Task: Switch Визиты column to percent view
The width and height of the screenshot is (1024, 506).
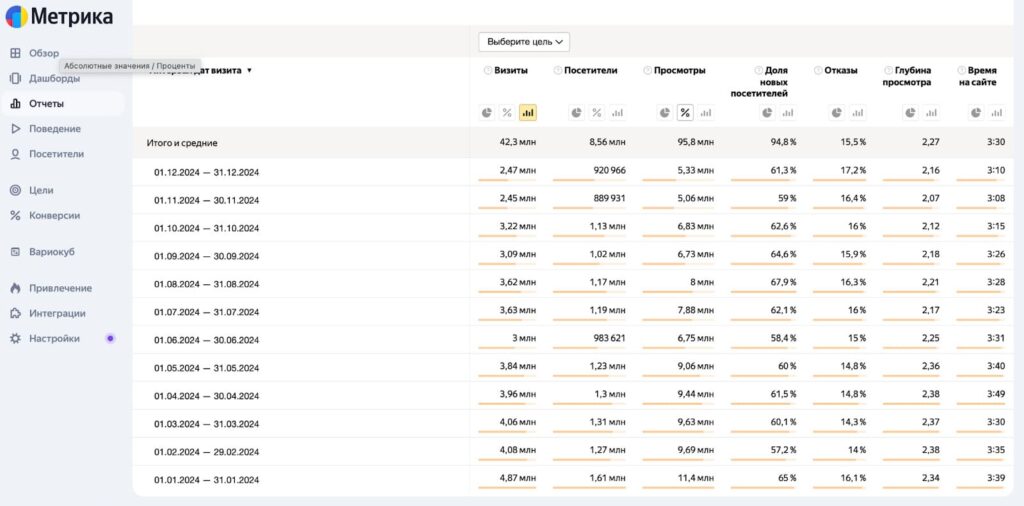Action: point(507,113)
